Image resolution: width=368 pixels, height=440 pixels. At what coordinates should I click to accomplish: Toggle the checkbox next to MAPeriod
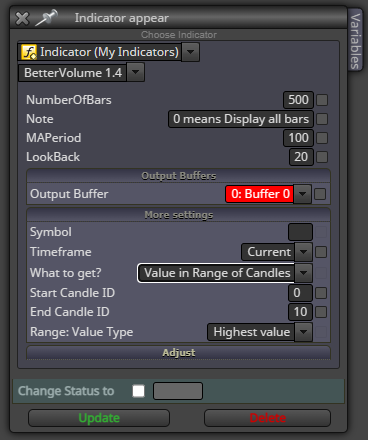[x=322, y=138]
